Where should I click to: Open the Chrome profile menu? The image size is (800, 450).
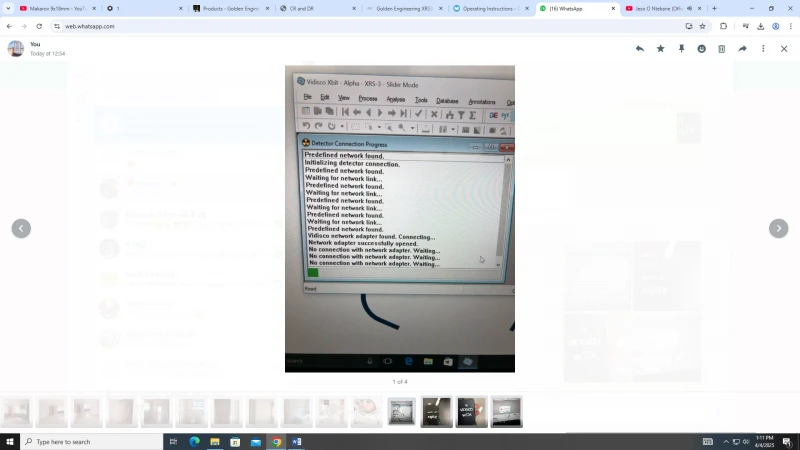(776, 26)
